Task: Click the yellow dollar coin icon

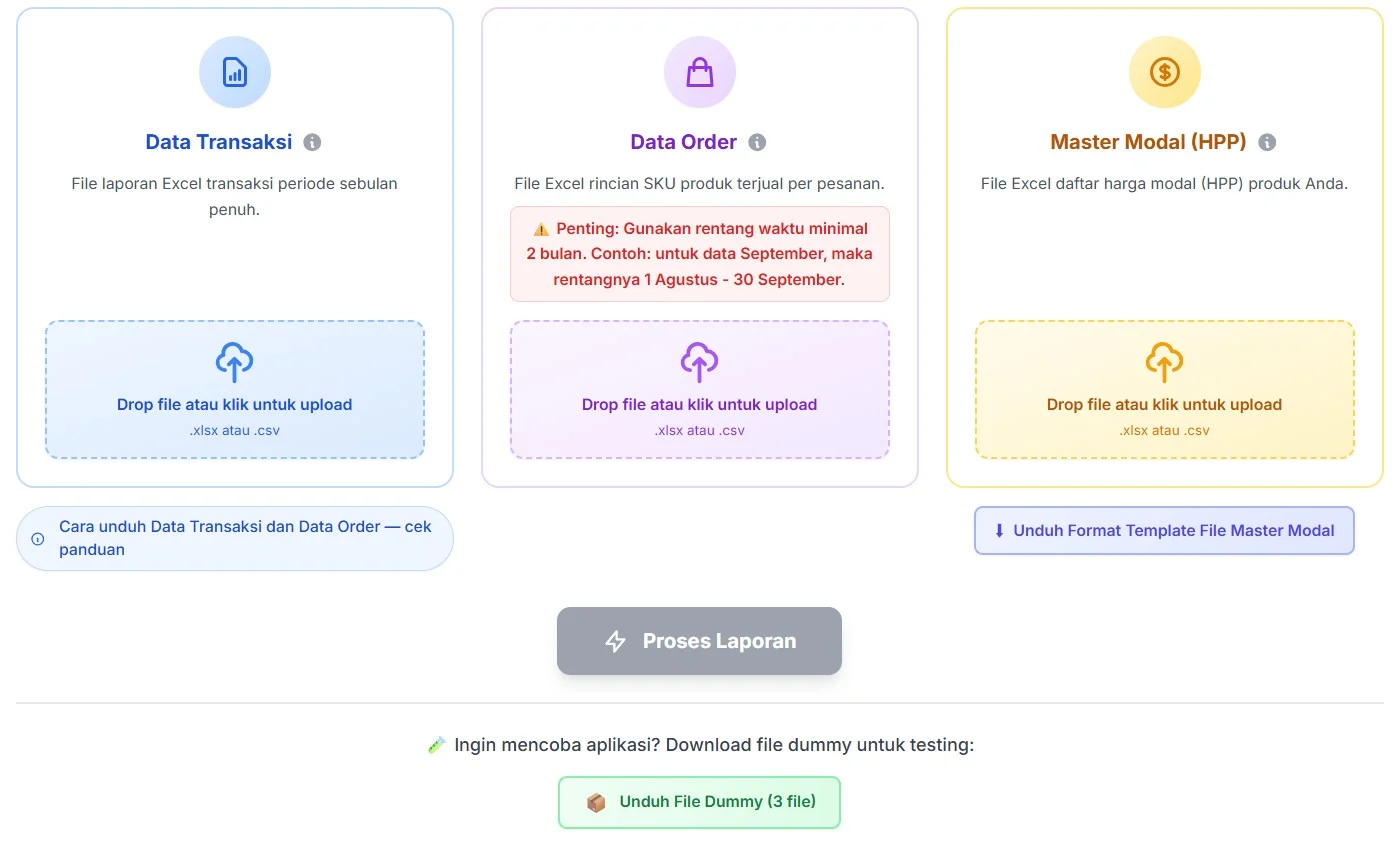Action: coord(1164,72)
